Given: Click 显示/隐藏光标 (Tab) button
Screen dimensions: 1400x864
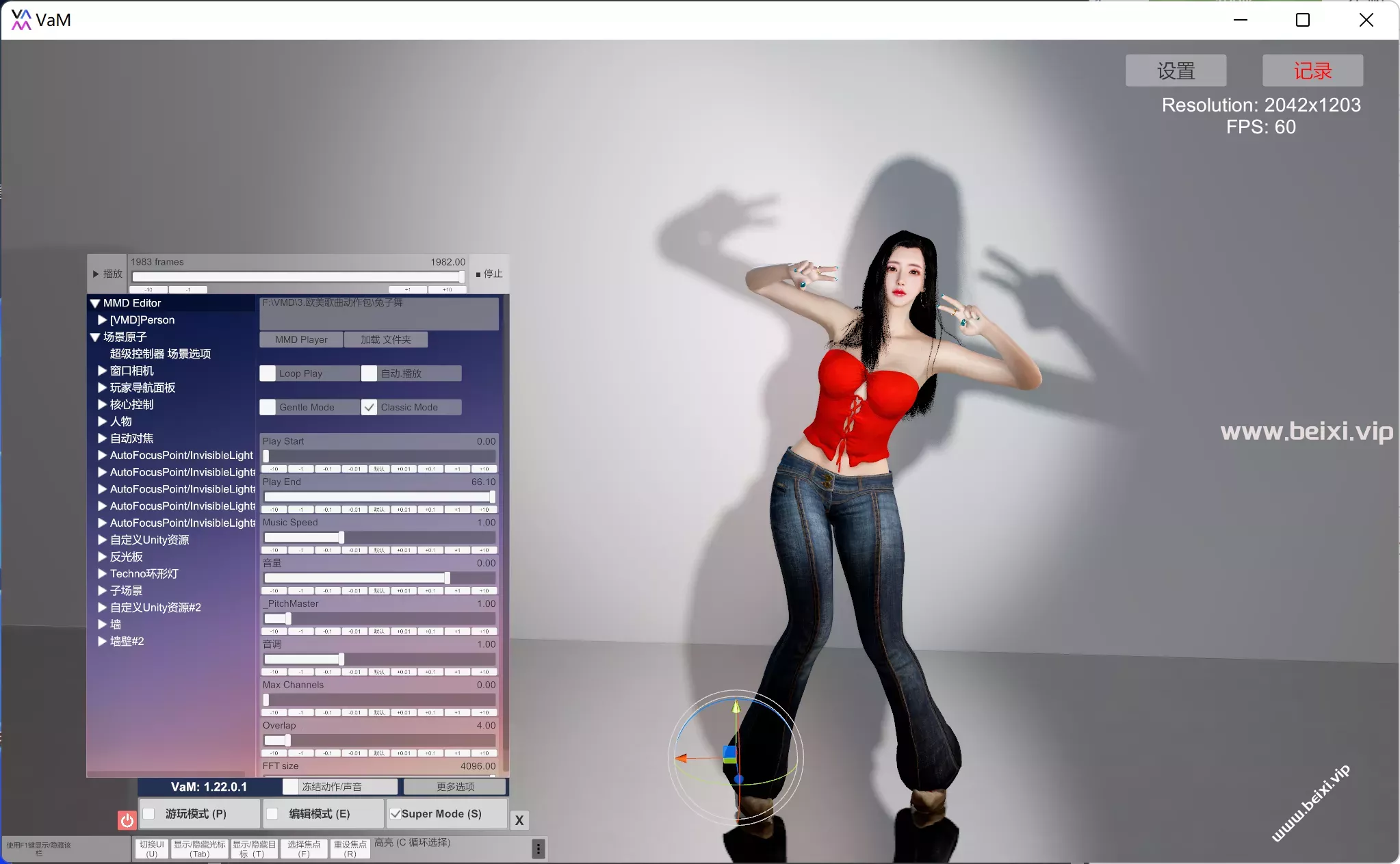Looking at the screenshot, I should 199,849.
